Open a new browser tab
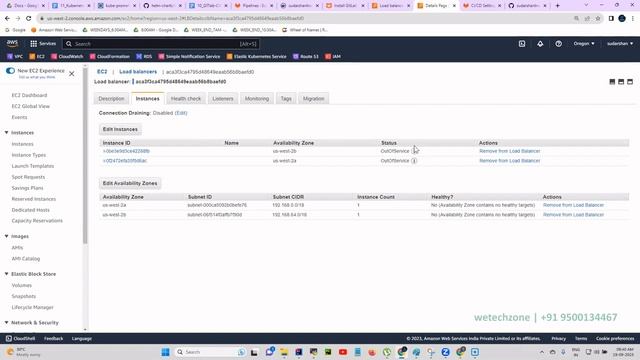Viewport: 640px width, 360px height. tap(558, 6)
